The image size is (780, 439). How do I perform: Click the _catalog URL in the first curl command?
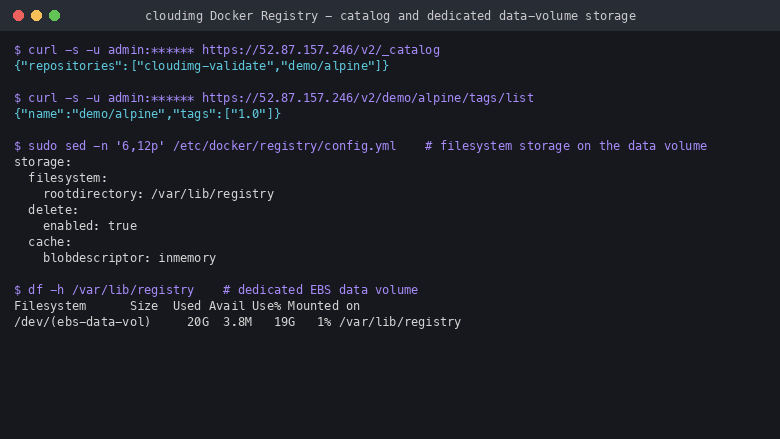pyautogui.click(x=321, y=50)
